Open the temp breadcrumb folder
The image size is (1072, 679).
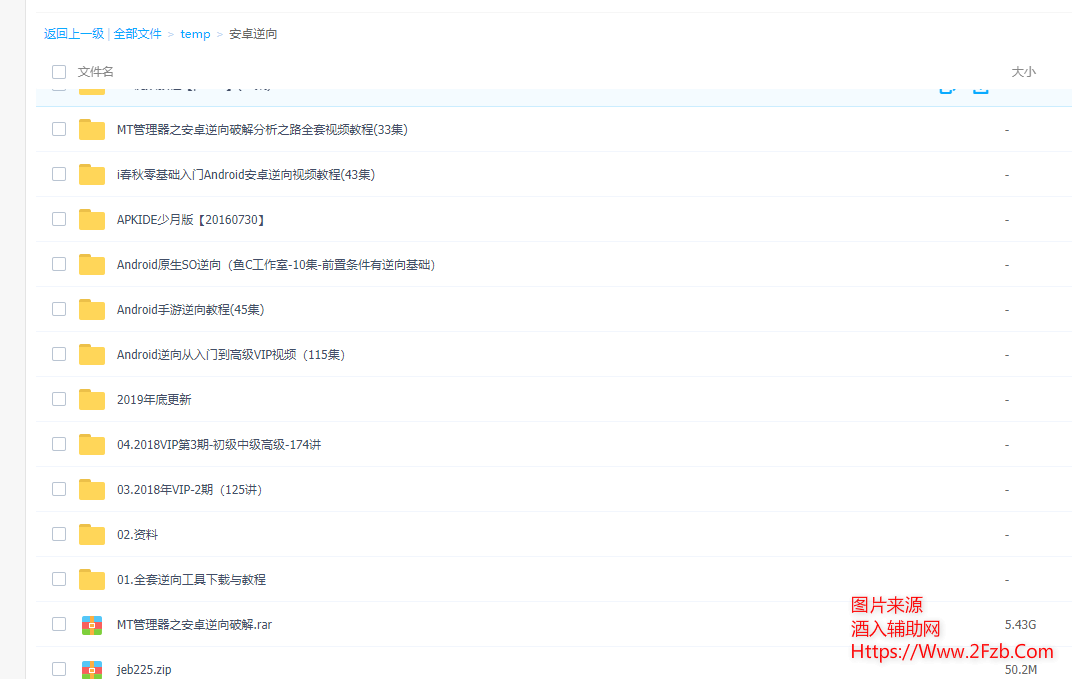[x=195, y=34]
